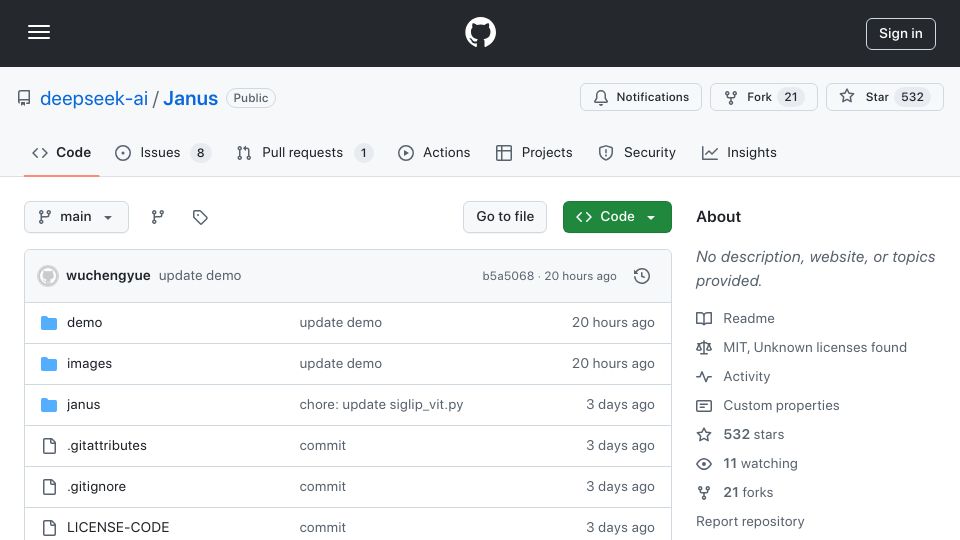Viewport: 960px width, 540px height.
Task: Click the license scales icon
Action: 704,347
